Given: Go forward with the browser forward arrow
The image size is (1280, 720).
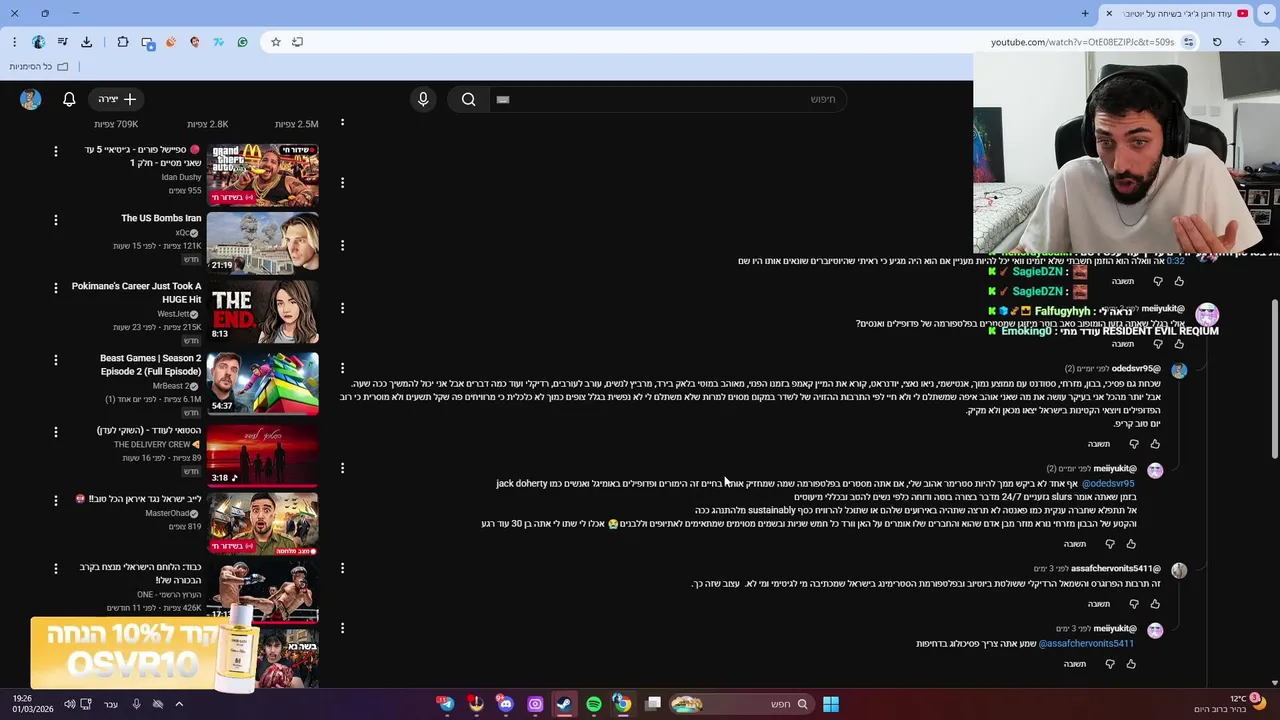Looking at the screenshot, I should pos(1241,42).
